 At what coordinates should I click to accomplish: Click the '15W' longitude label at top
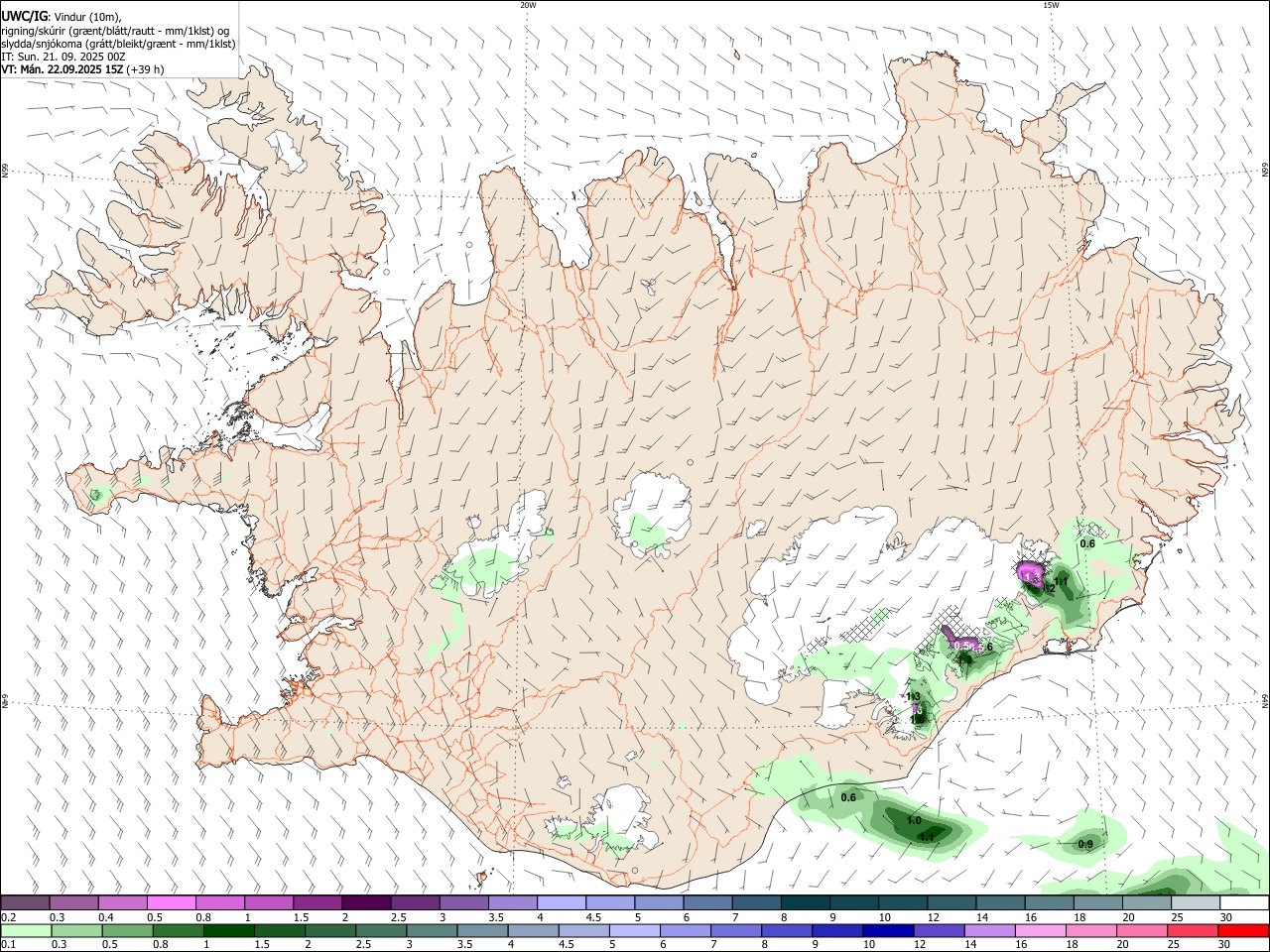[x=1051, y=5]
